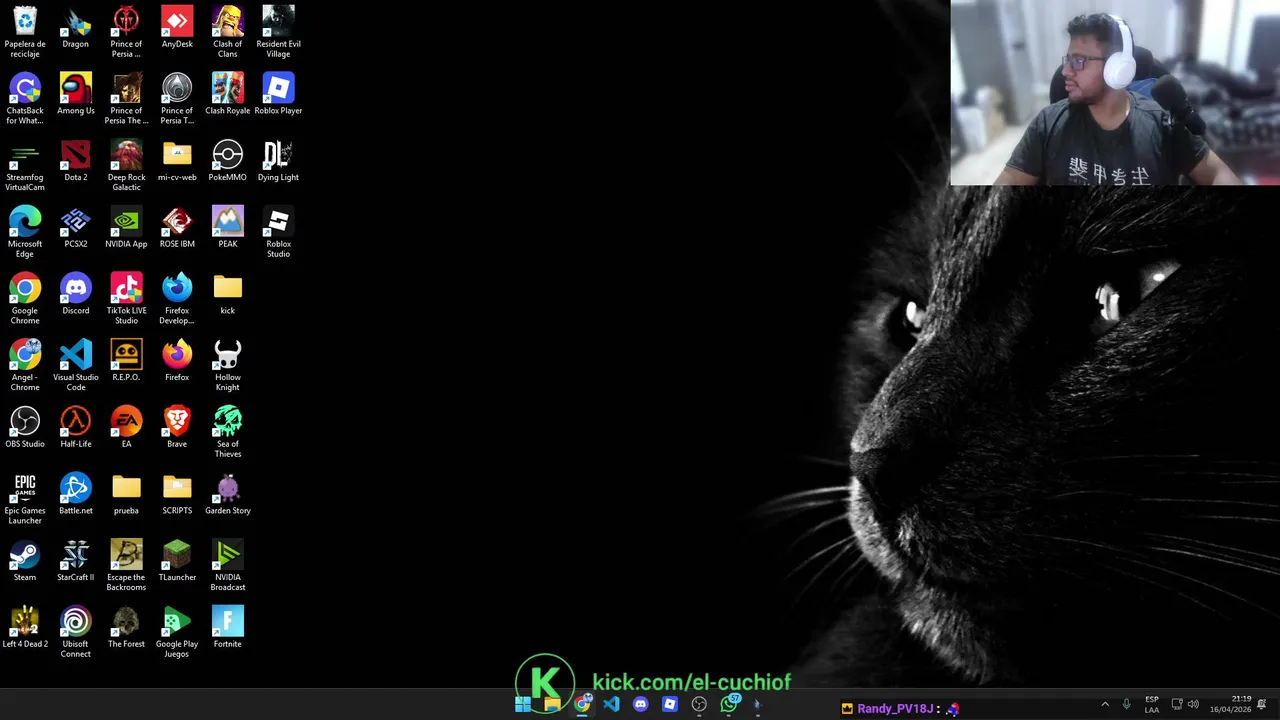Image resolution: width=1280 pixels, height=720 pixels.
Task: Select the EA app icon
Action: (x=126, y=427)
